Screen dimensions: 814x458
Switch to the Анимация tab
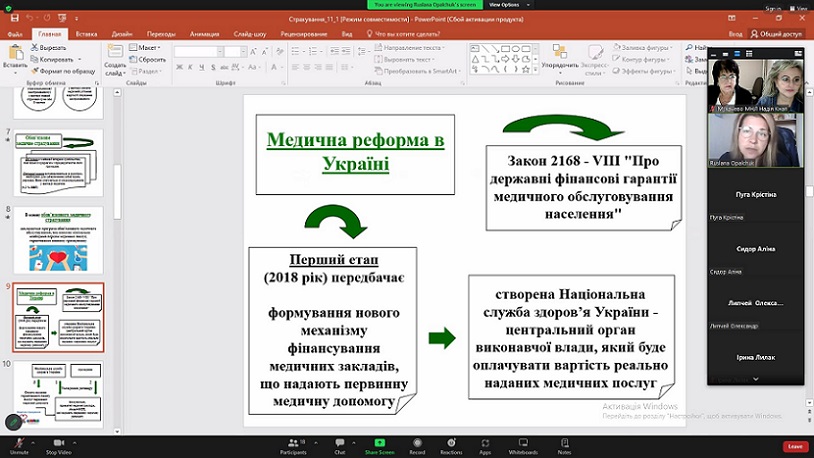[x=204, y=34]
